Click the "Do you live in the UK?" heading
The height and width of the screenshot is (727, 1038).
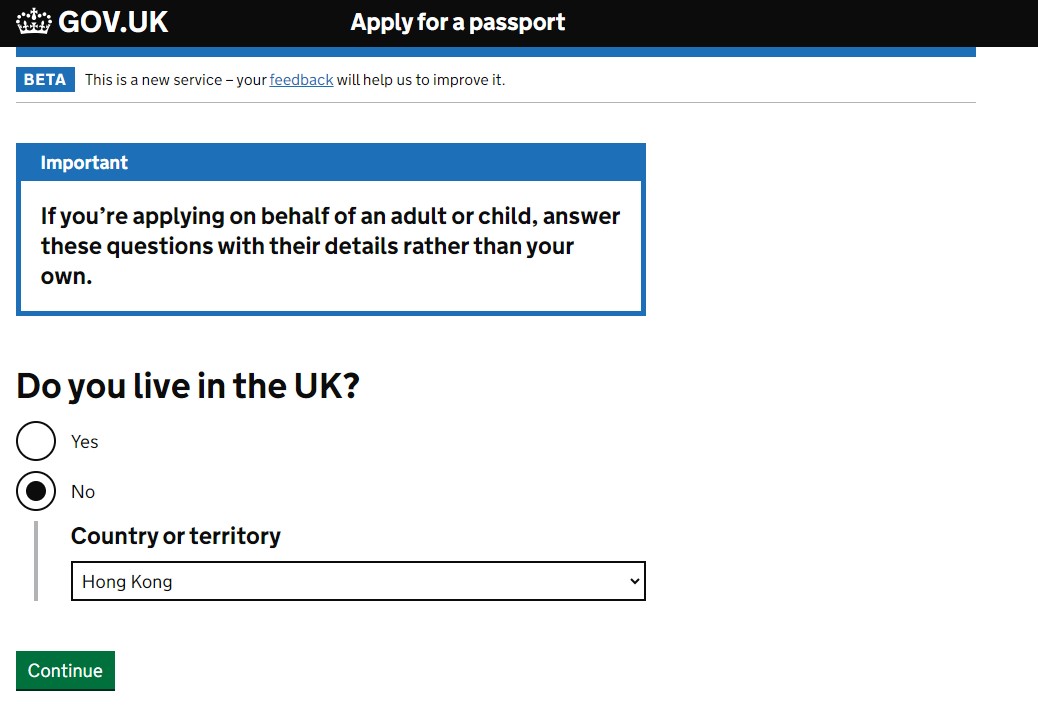coord(188,386)
